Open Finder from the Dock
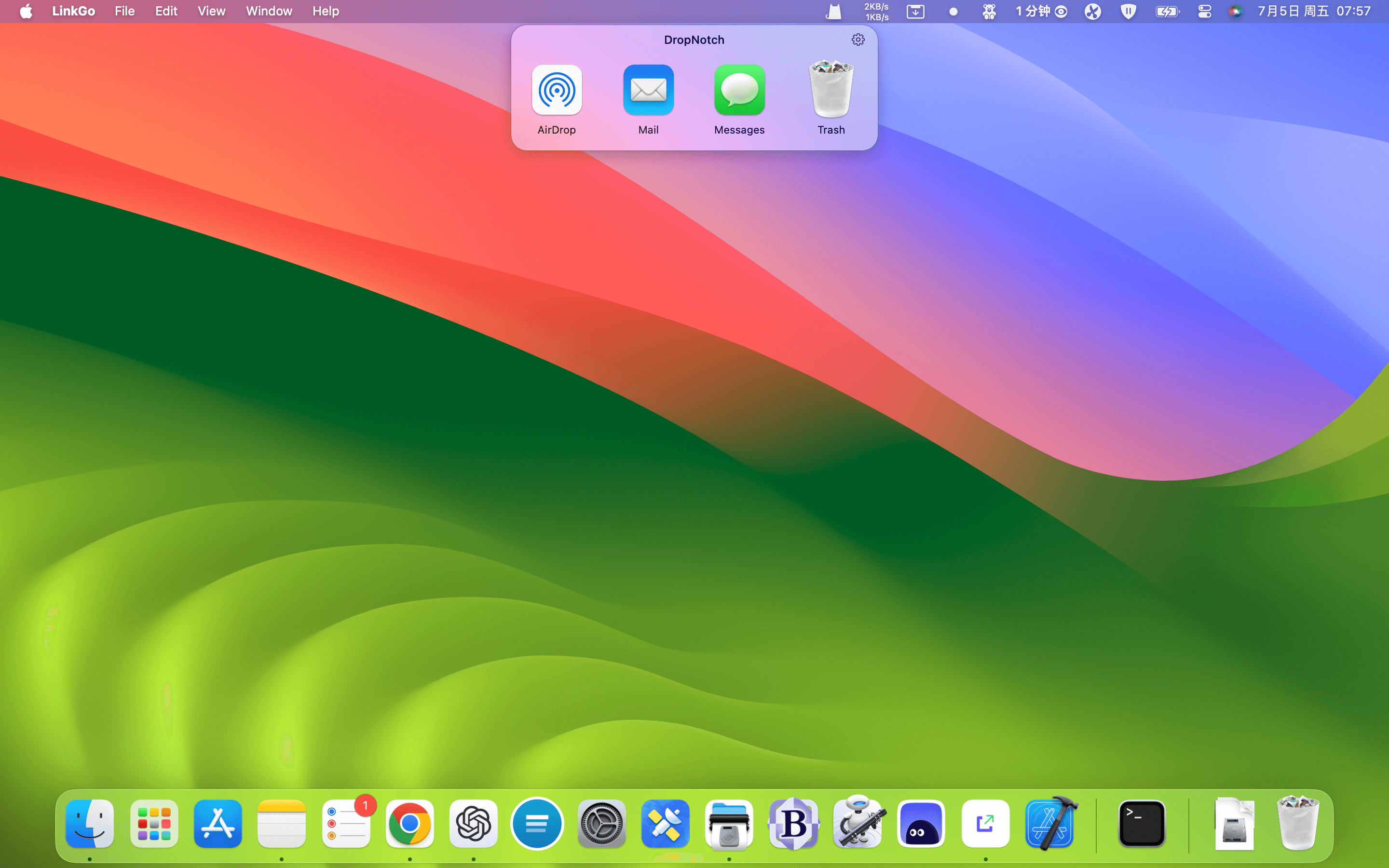Viewport: 1389px width, 868px height. 90,823
